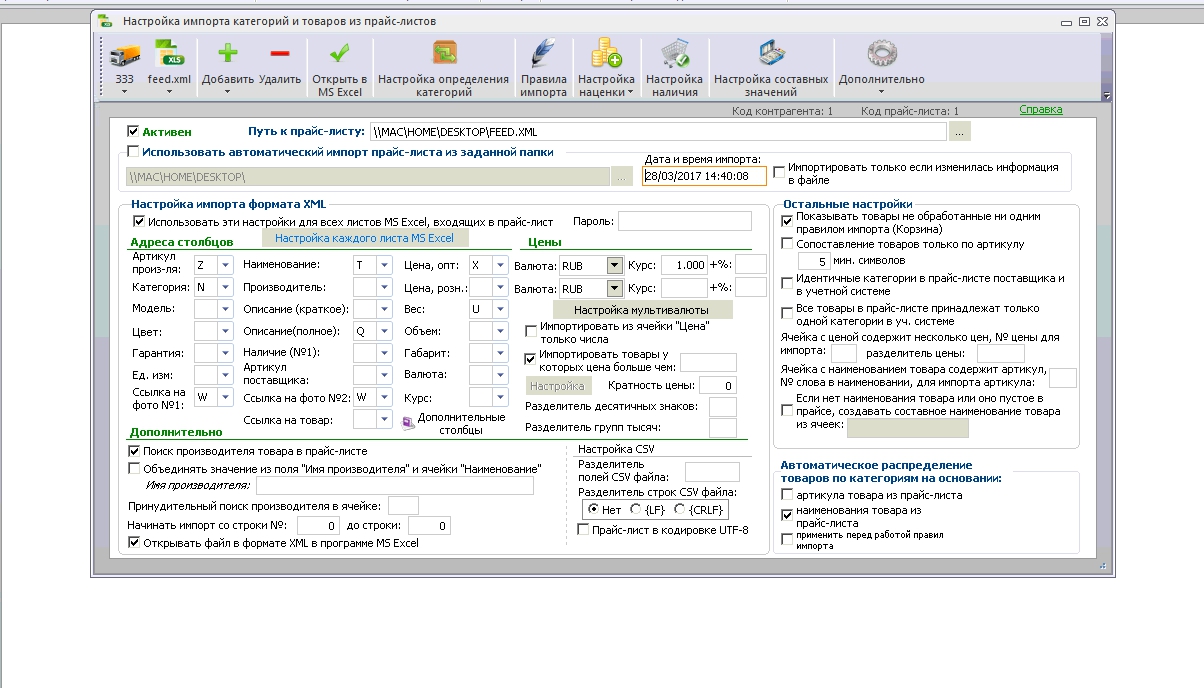1204x688 pixels.
Task: Click the Дополнительные столбцы icon
Action: (x=408, y=423)
